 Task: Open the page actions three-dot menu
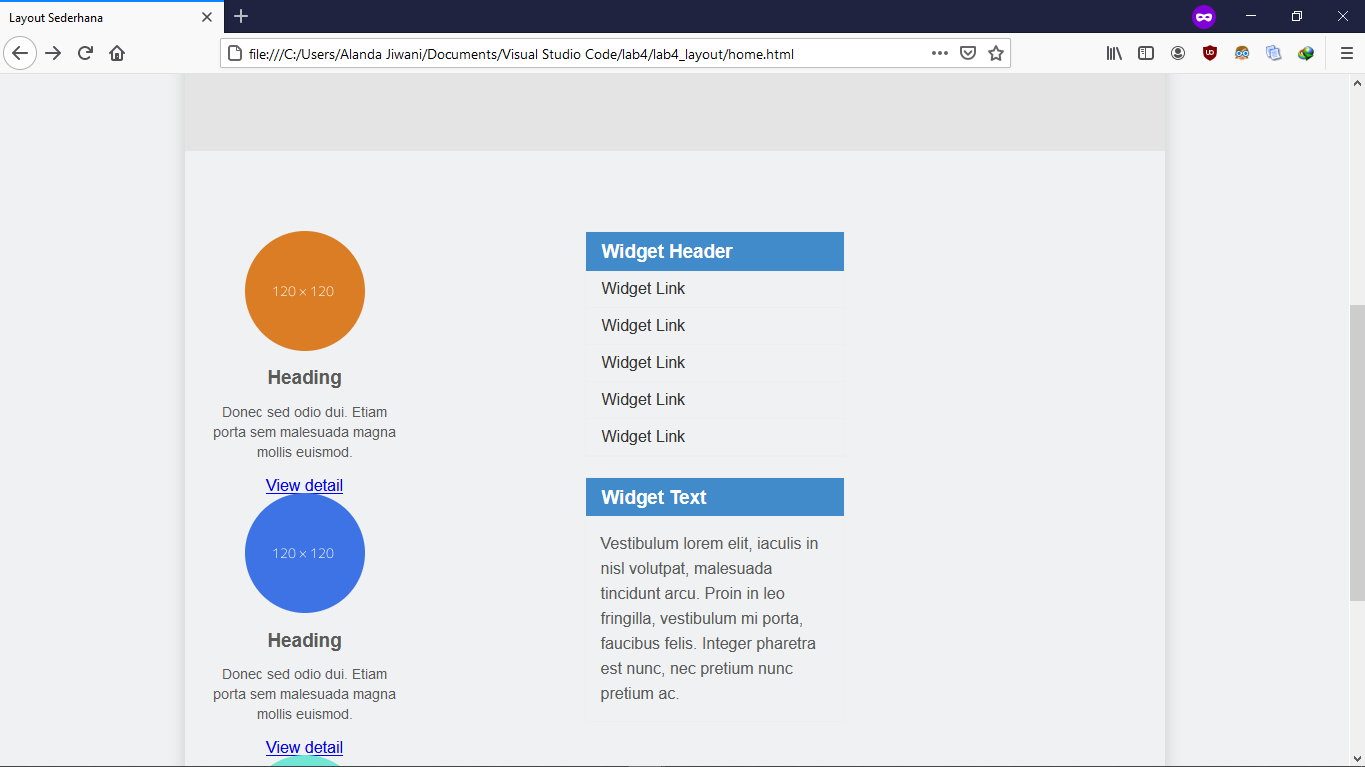click(940, 53)
